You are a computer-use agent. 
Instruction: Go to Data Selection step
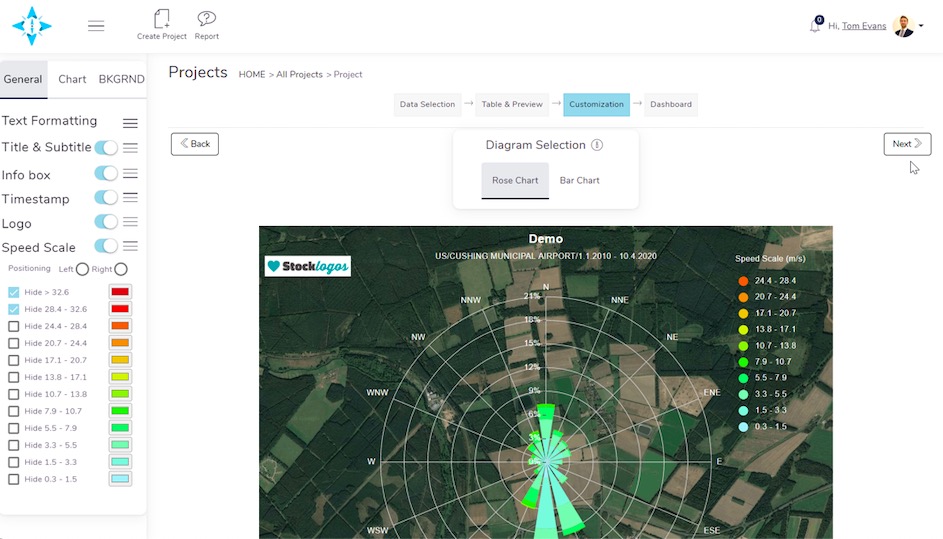(x=427, y=104)
